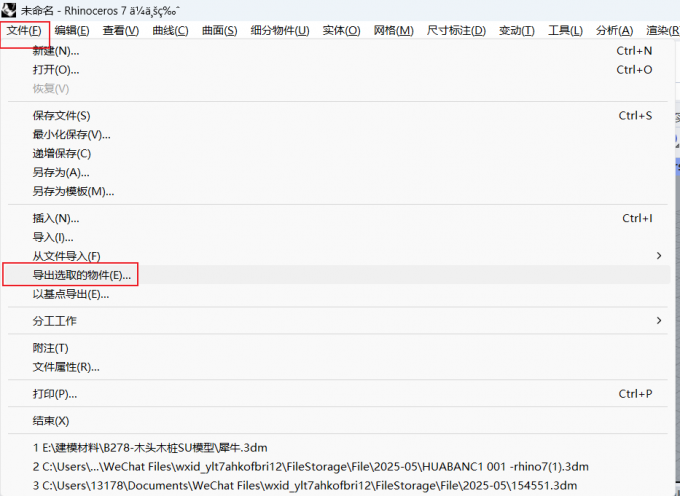Choose 以基点导出(E)... entry
Screen dimensions: 680x496
tap(70, 294)
